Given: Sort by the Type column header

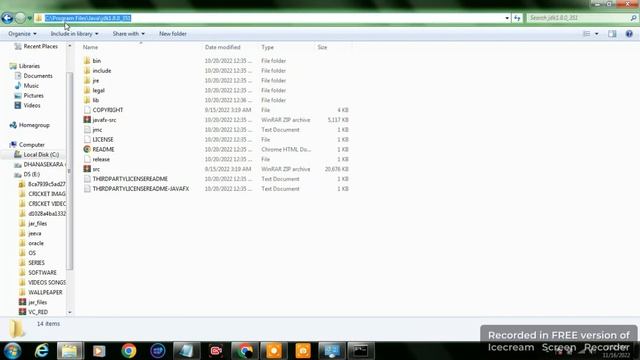Looking at the screenshot, I should tap(267, 47).
